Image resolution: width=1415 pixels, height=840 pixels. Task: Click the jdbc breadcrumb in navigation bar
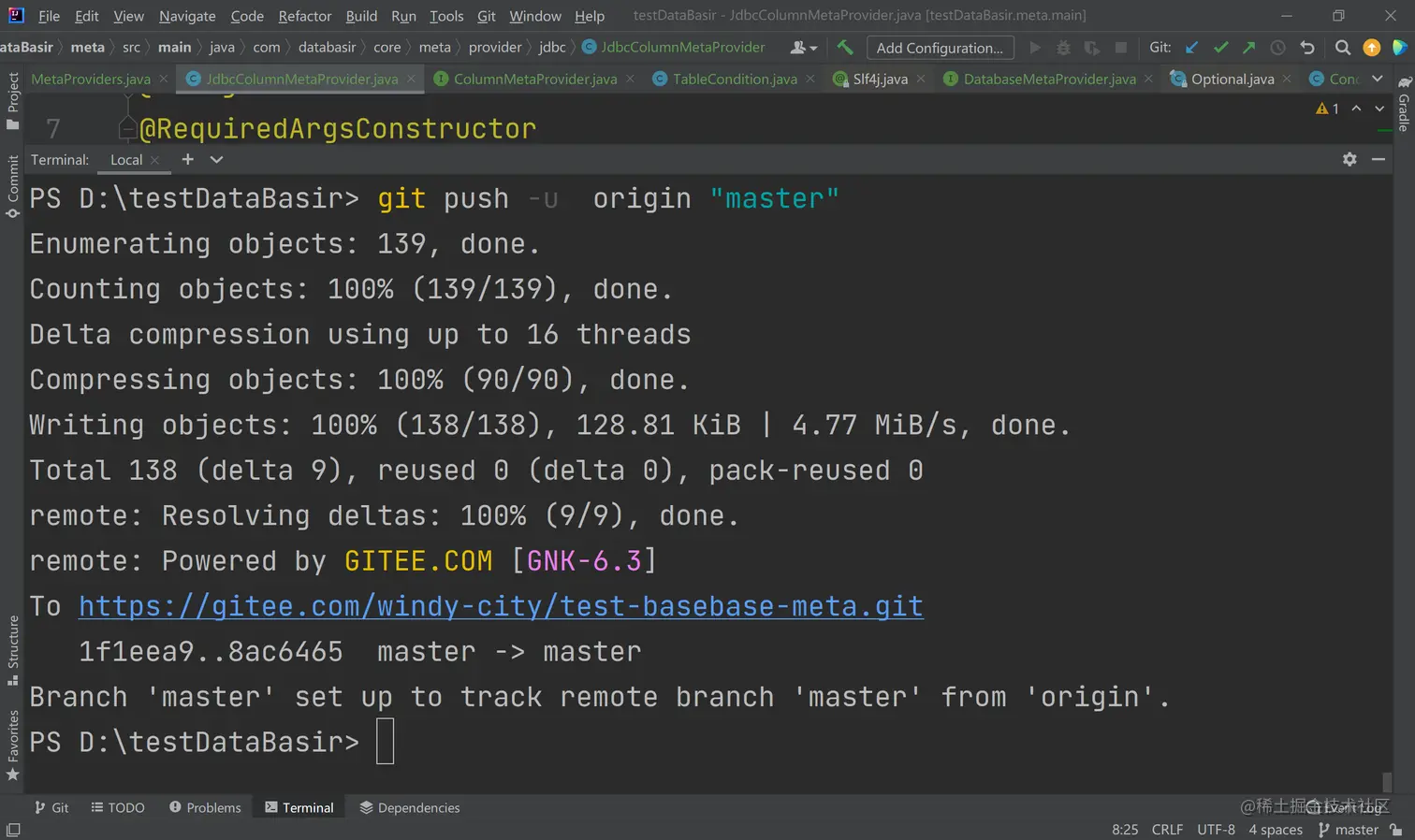coord(552,47)
